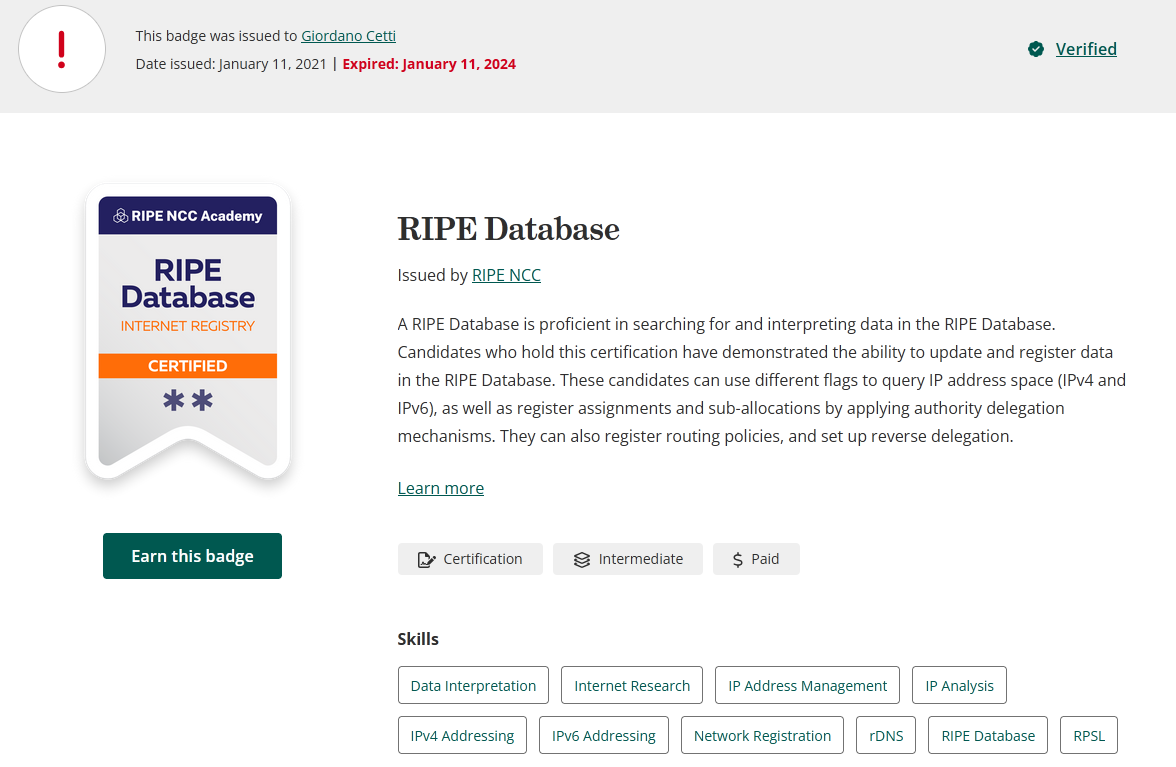Select the rDNS skill tag
Image resolution: width=1176 pixels, height=767 pixels.
(x=886, y=736)
